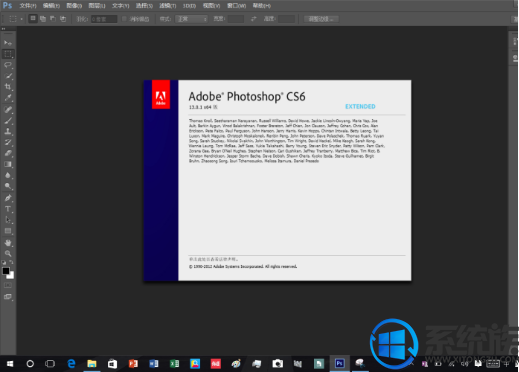Image resolution: width=519 pixels, height=372 pixels.
Task: Toggle Quick Mask mode
Action: click(x=8, y=285)
